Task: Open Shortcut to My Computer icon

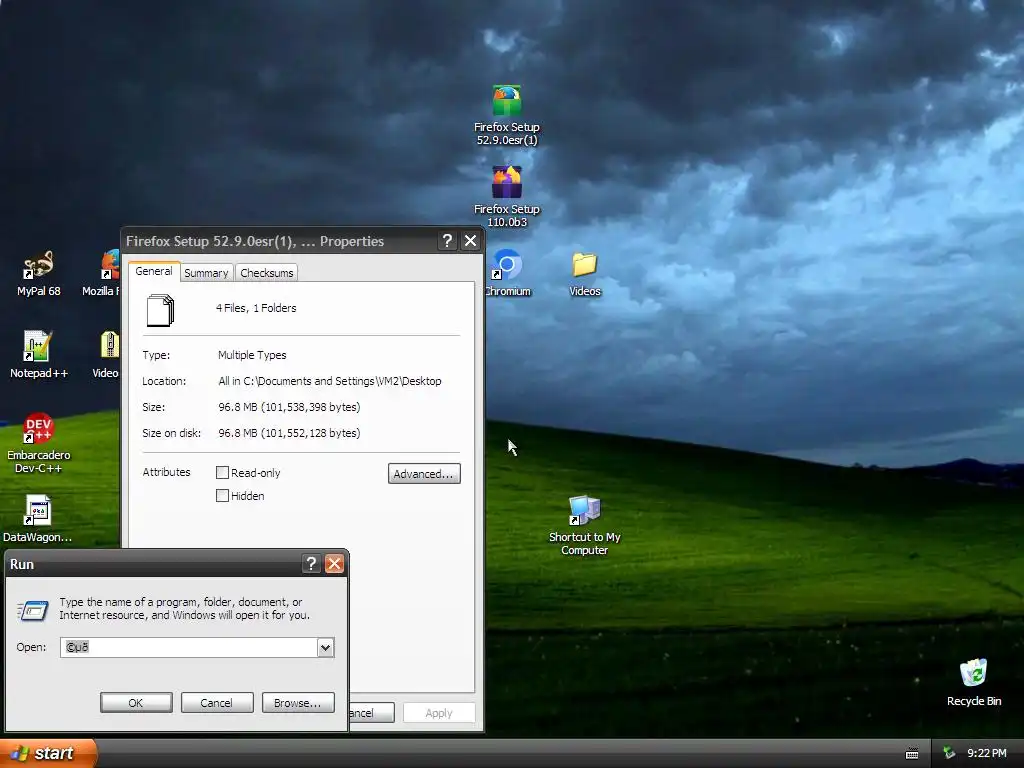Action: click(584, 526)
